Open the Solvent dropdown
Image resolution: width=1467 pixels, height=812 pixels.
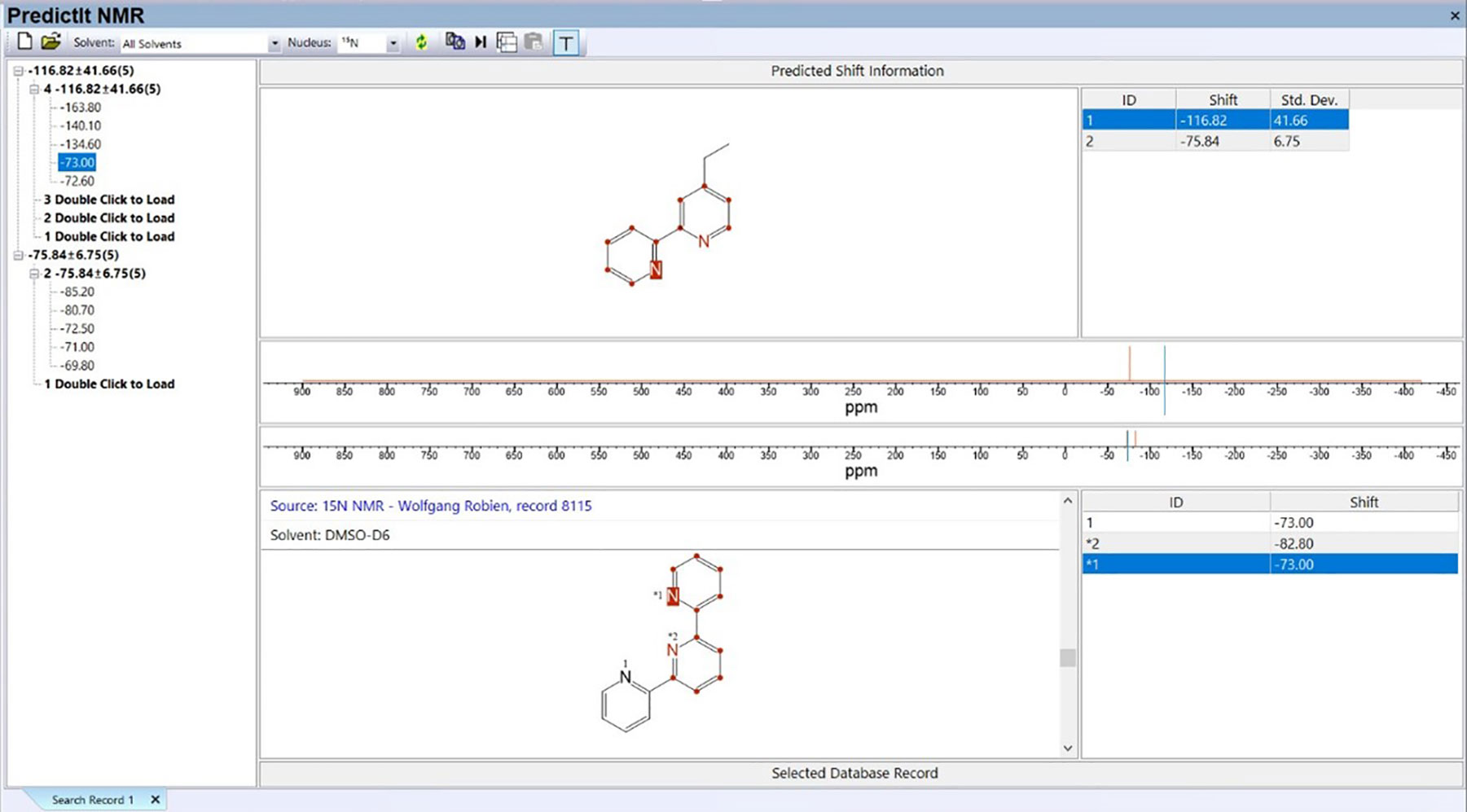(x=274, y=43)
